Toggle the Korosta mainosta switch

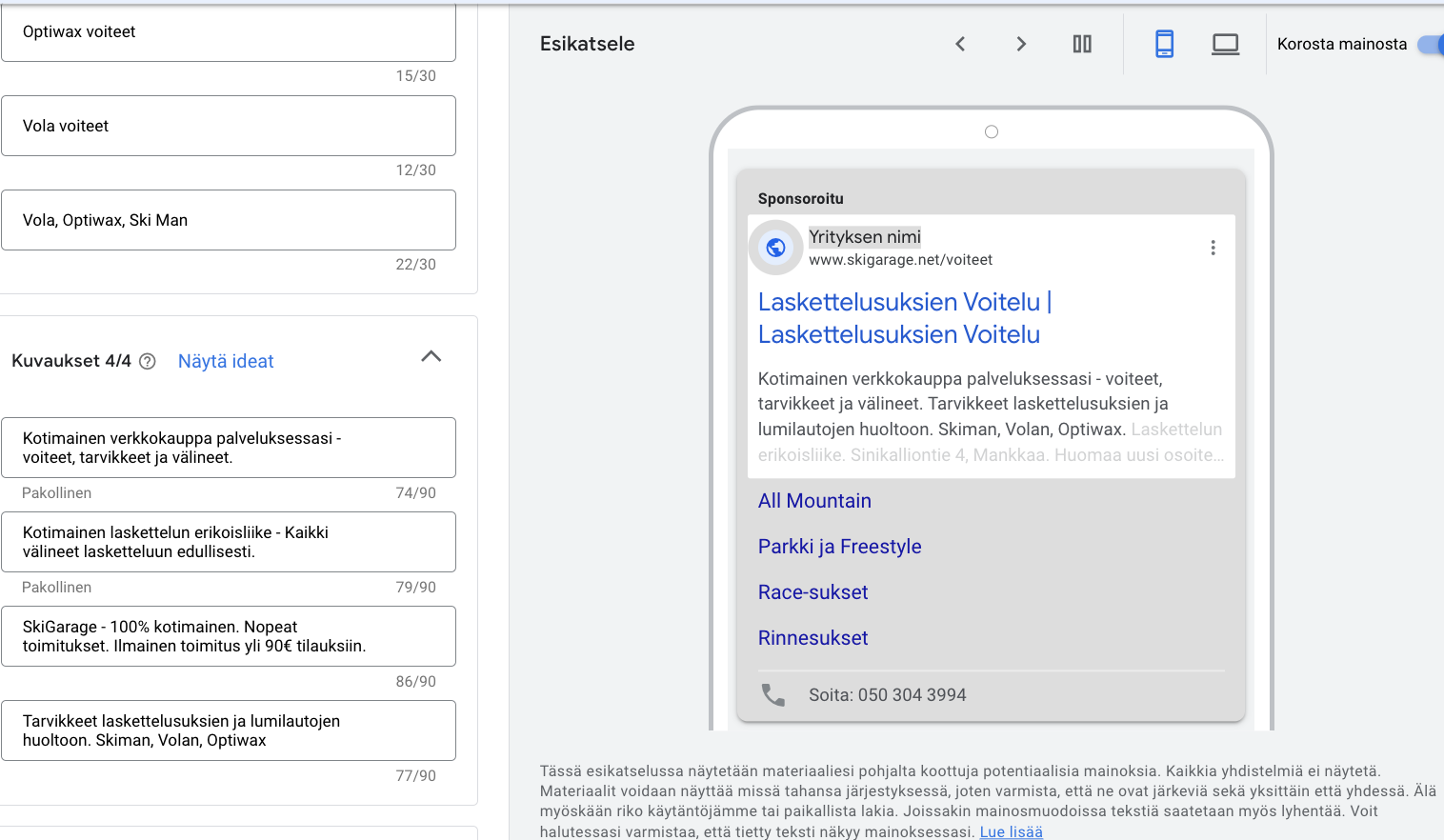coord(1431,44)
